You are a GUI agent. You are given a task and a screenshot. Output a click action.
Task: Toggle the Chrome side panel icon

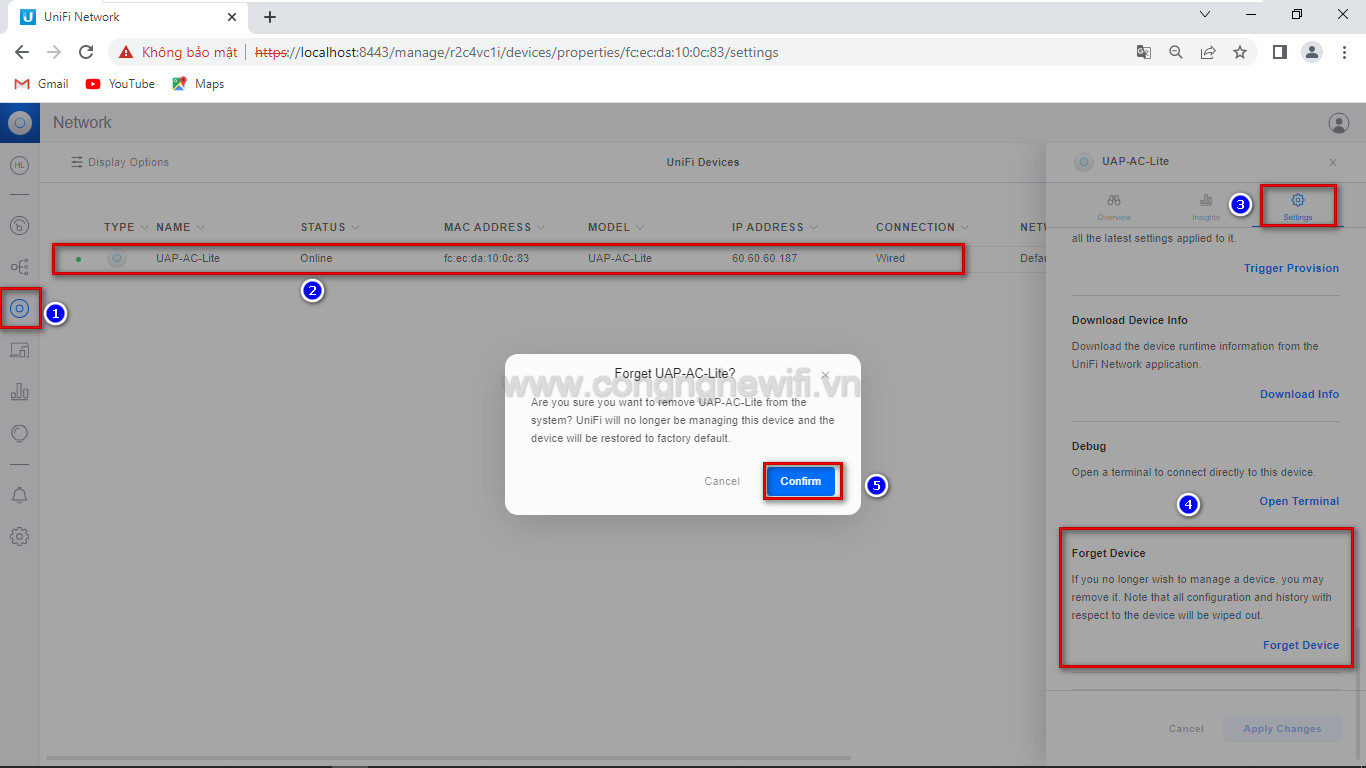(1279, 52)
